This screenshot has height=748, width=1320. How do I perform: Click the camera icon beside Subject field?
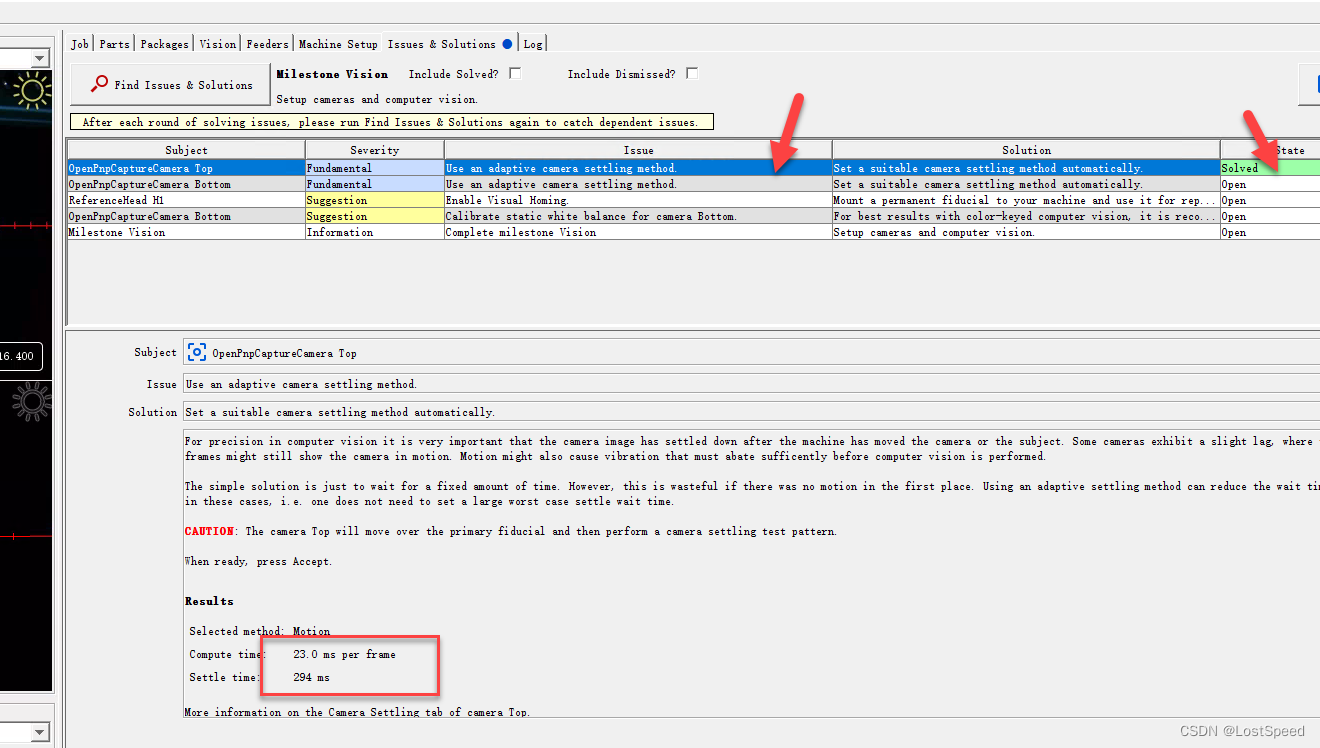[197, 352]
